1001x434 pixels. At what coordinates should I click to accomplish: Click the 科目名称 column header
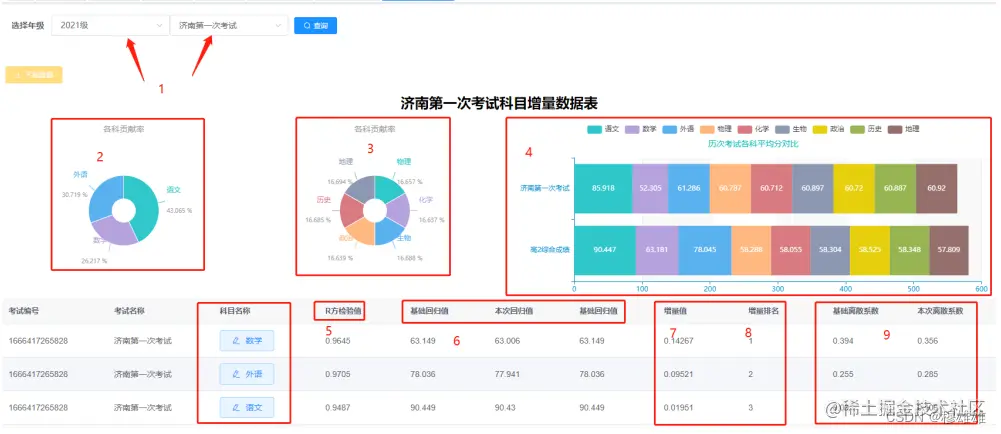(x=235, y=311)
